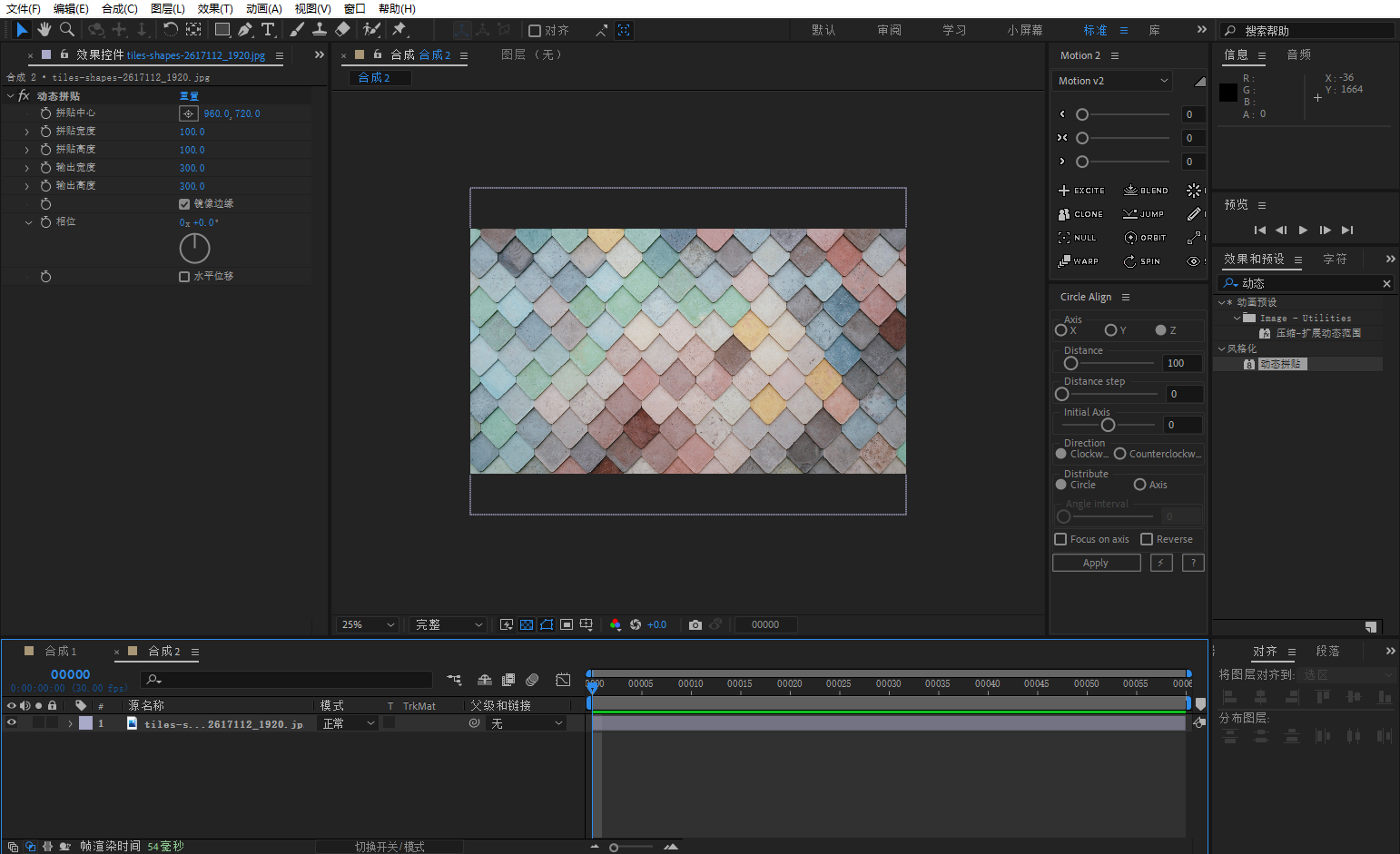
Task: Toggle transparency grid in viewer
Action: [x=527, y=624]
